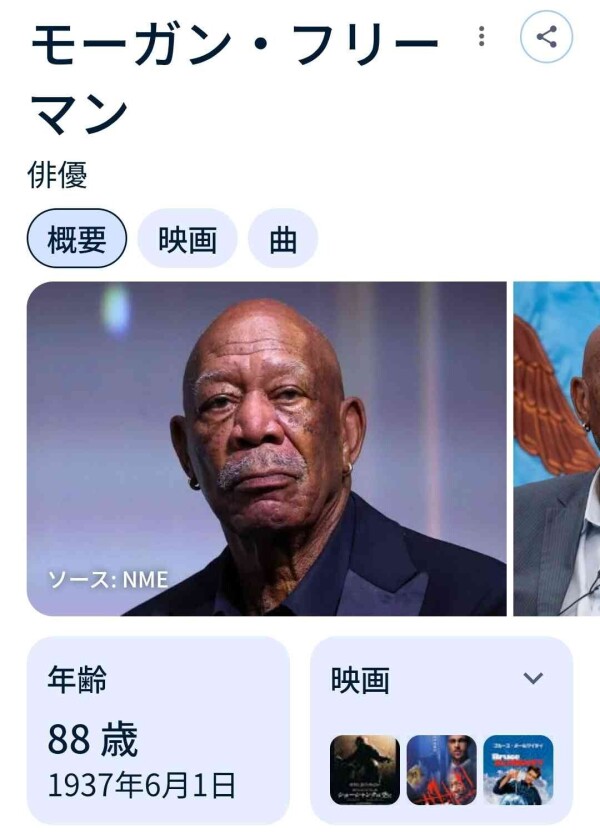Viewport: 600px width, 839px height.
Task: Click the ソース: NME source label
Action: click(108, 579)
